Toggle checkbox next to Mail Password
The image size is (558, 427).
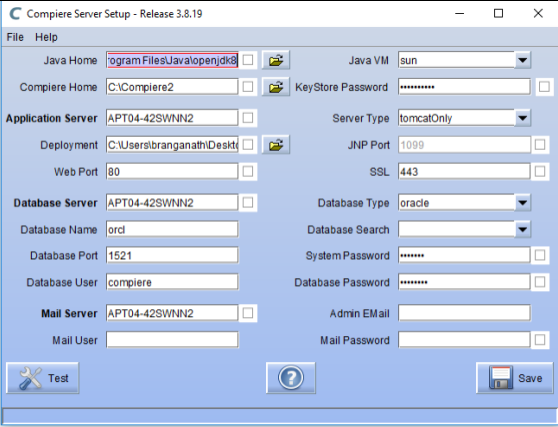click(x=540, y=340)
